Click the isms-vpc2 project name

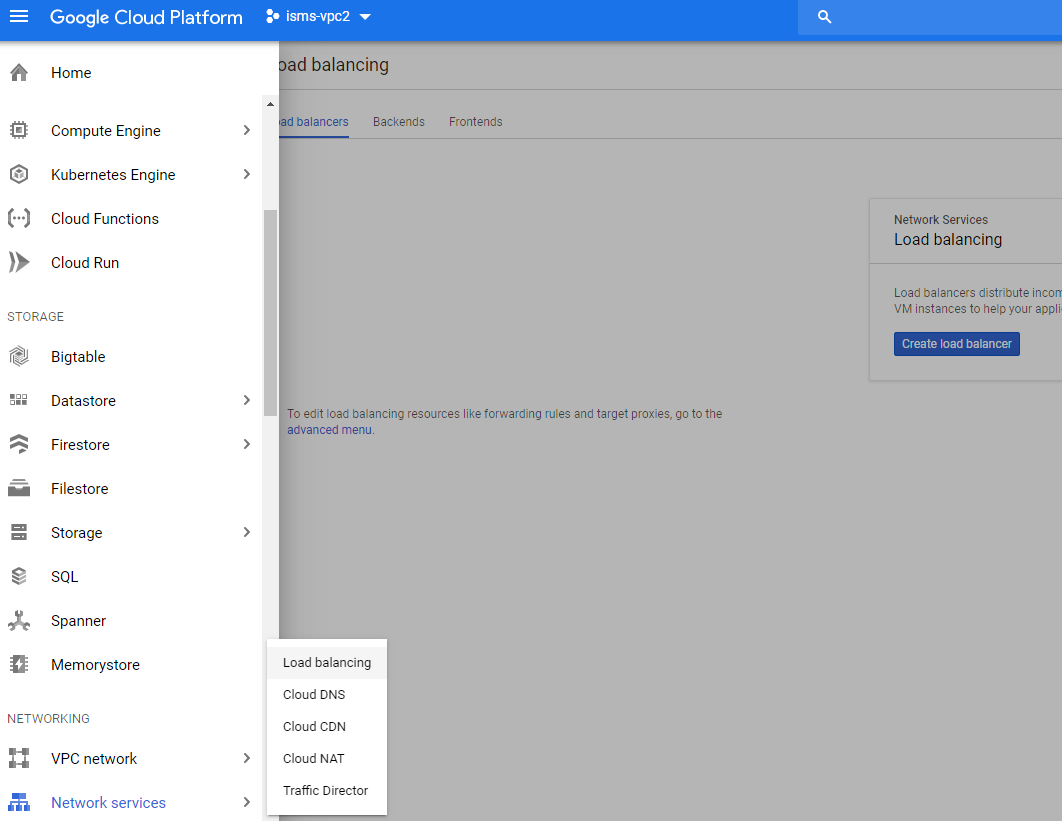(x=318, y=16)
